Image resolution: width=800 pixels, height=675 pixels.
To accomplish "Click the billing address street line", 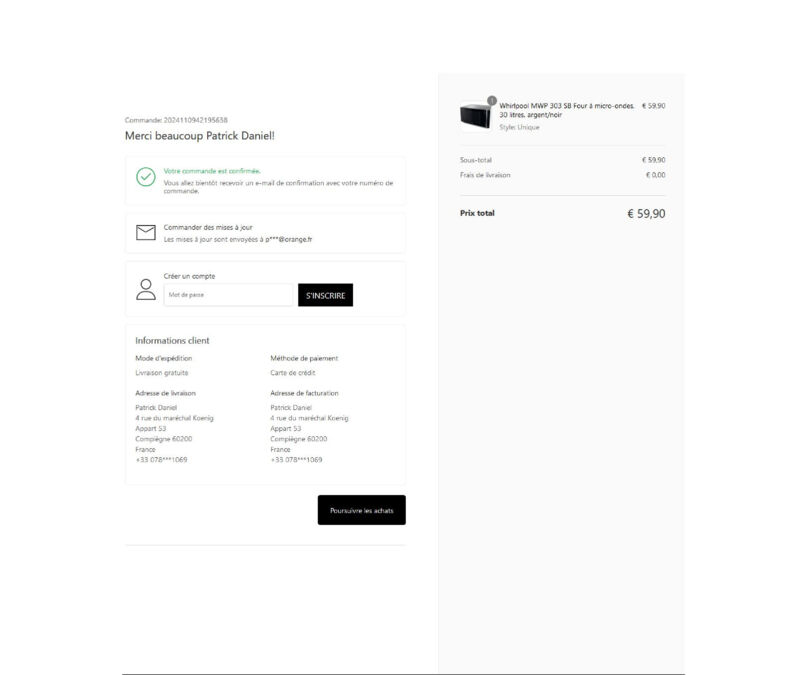I will tap(309, 418).
